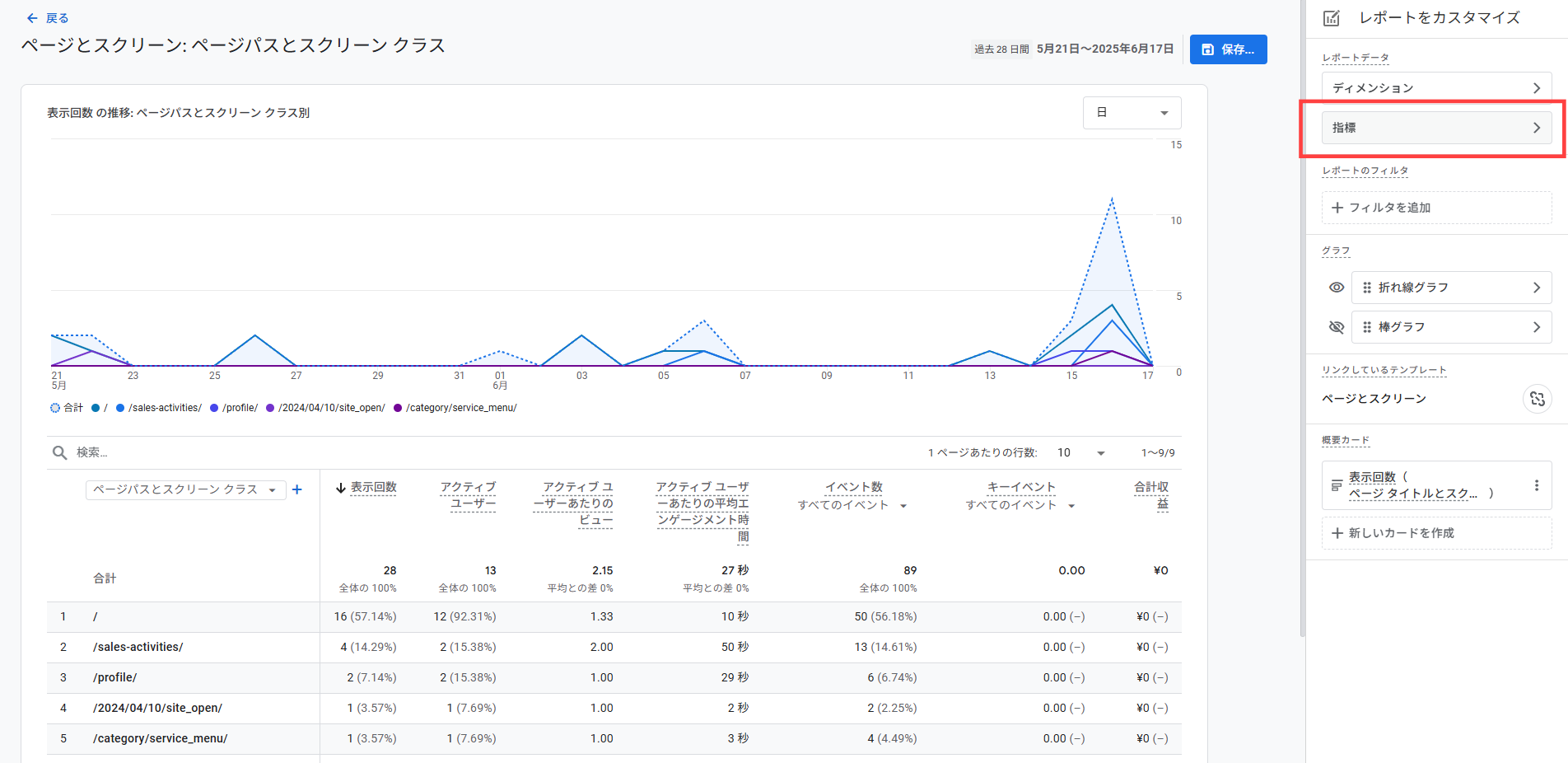Click the save icon in the 保存 button
Viewport: 1568px width, 763px height.
click(1207, 49)
